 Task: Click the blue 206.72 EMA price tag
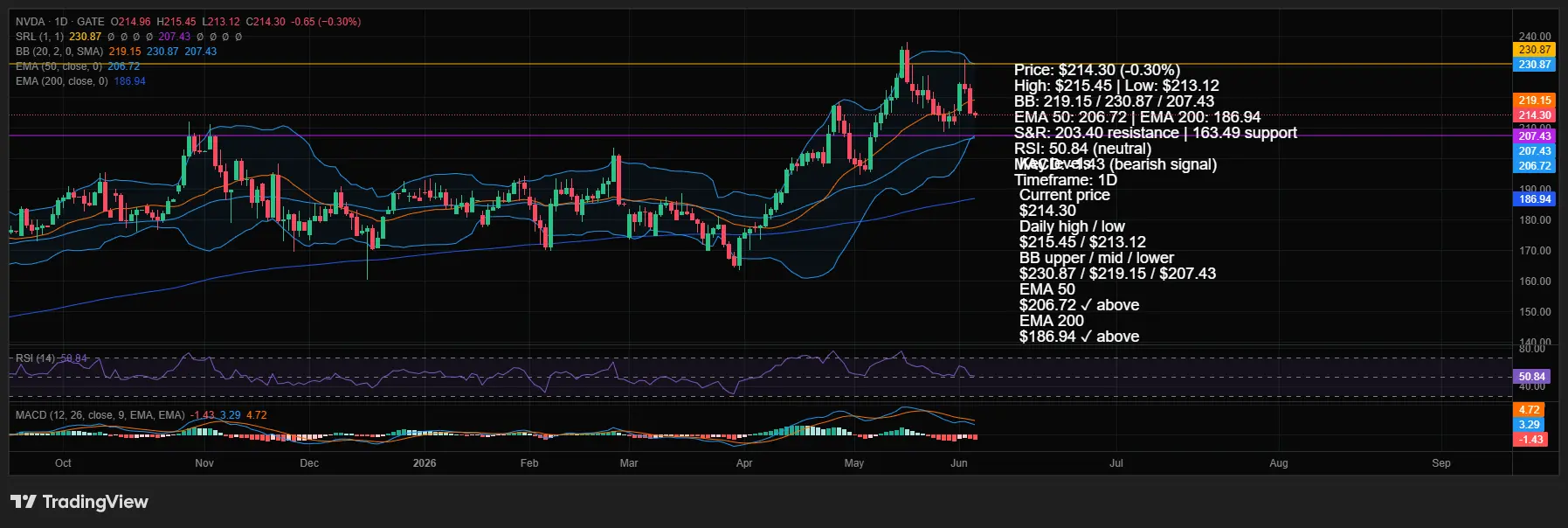pyautogui.click(x=1534, y=166)
